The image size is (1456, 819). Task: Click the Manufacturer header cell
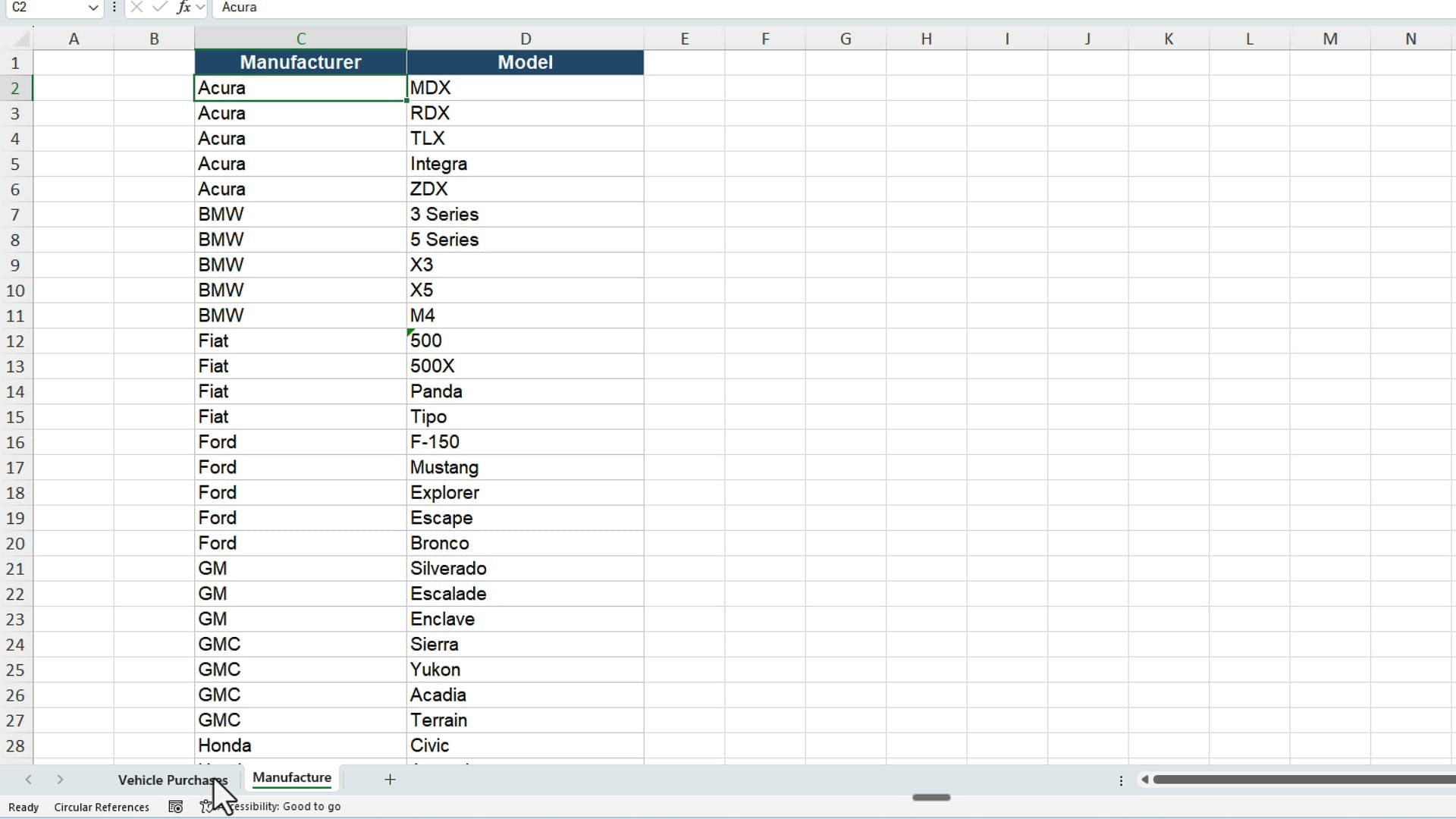point(300,62)
